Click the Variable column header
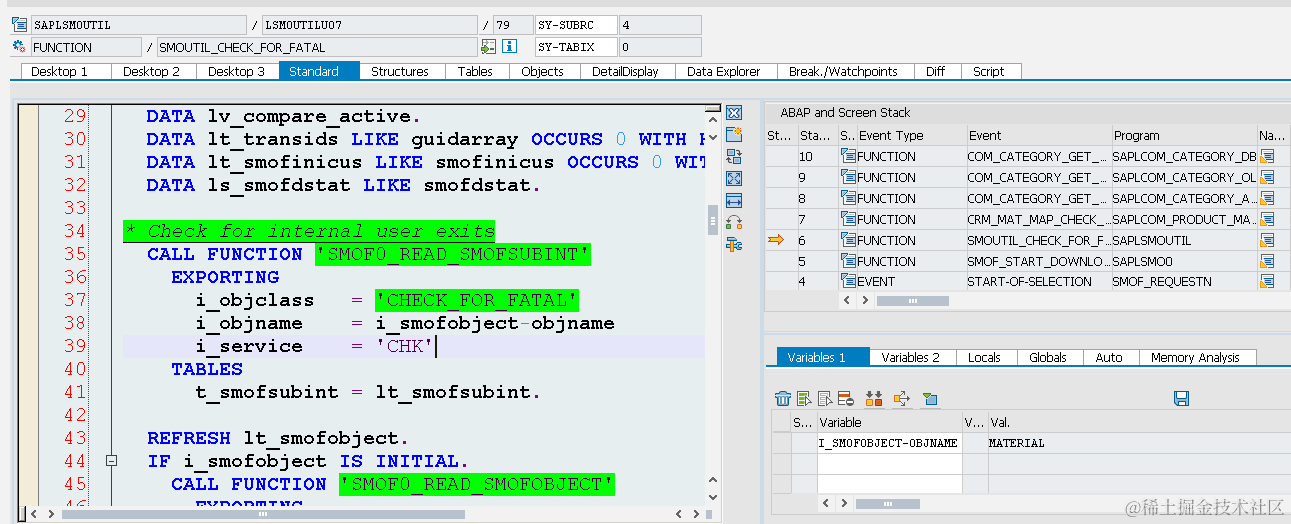1291x524 pixels. (889, 422)
